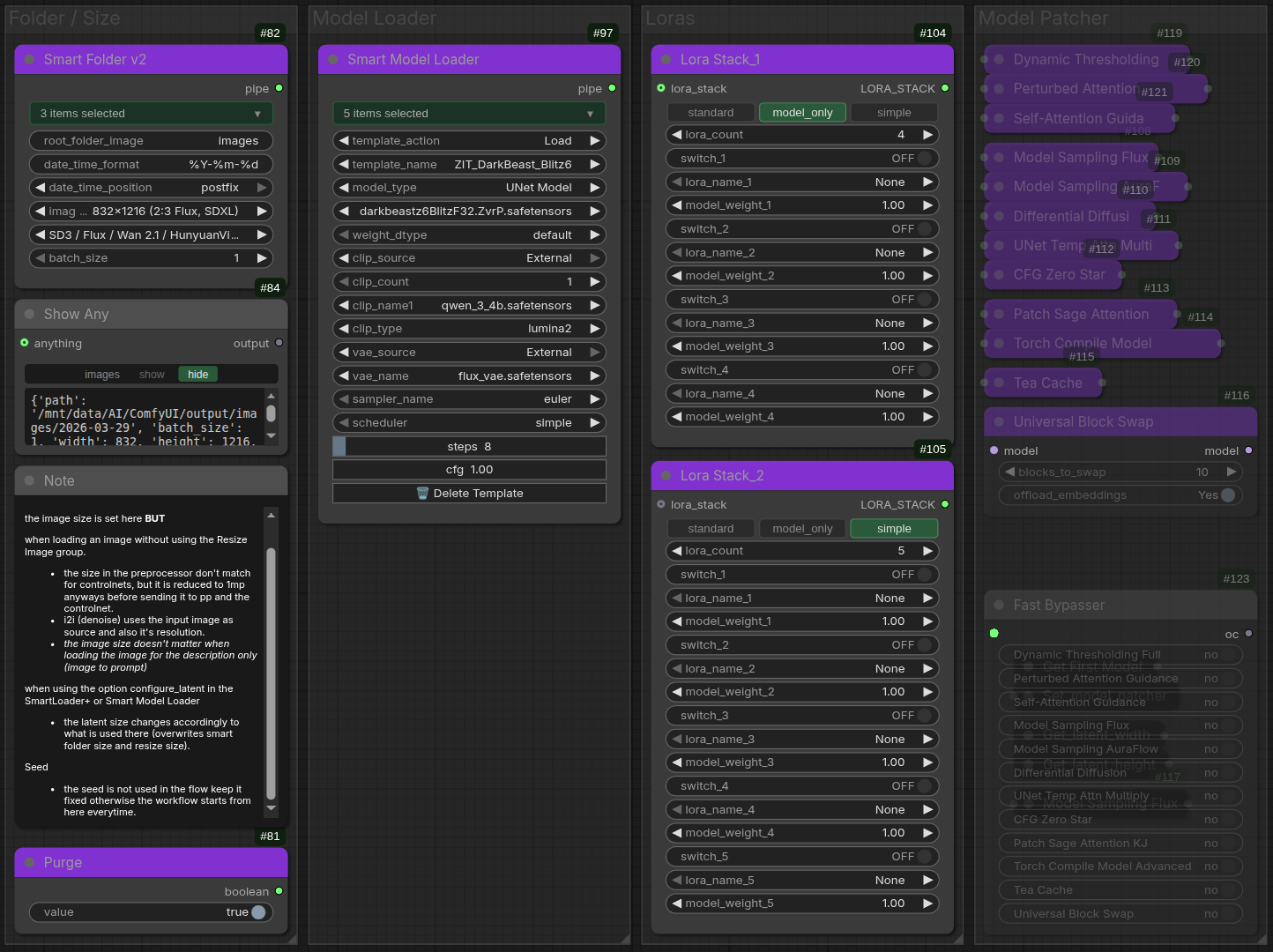Collapse the Purge node using its title dot

click(29, 863)
